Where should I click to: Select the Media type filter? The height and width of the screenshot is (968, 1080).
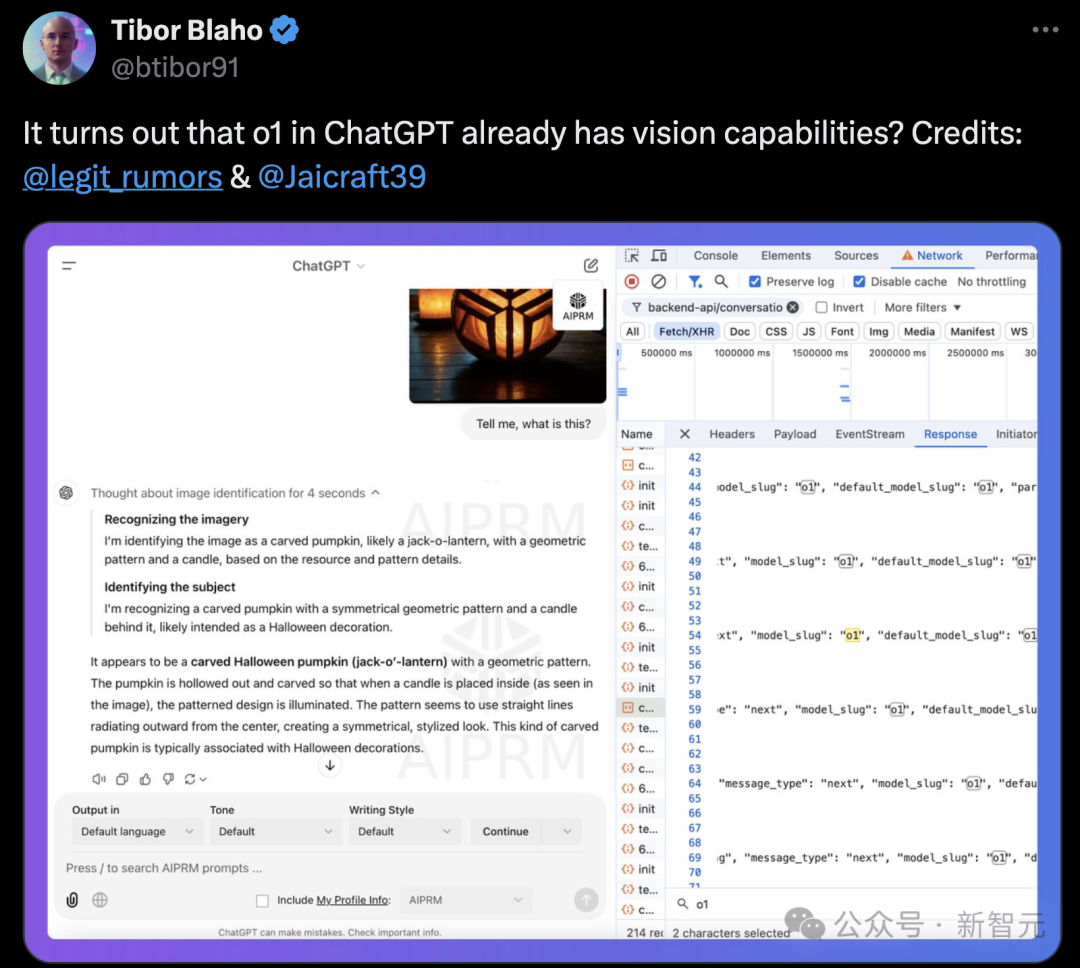click(x=919, y=331)
